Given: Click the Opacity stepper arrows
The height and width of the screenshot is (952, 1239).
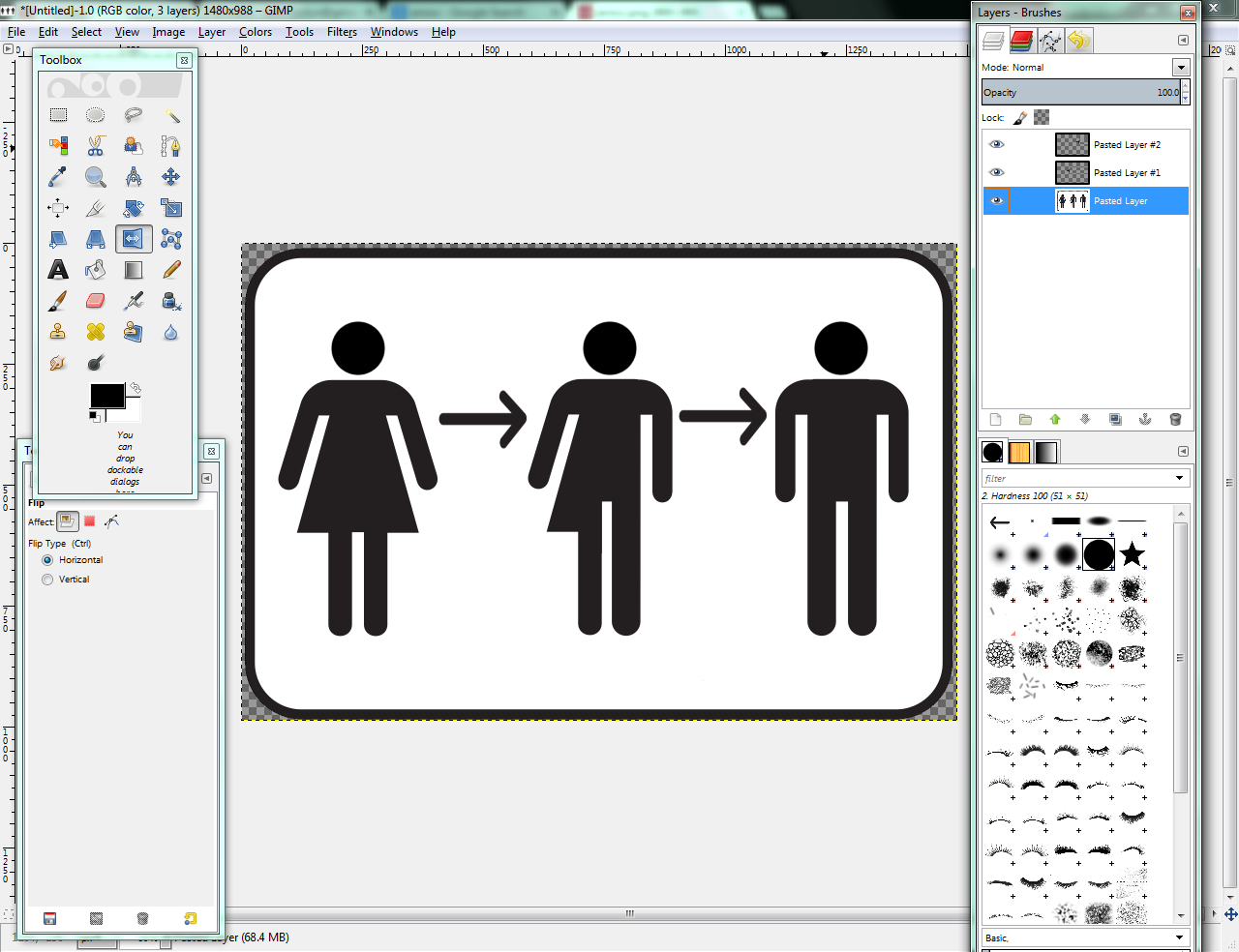Looking at the screenshot, I should coord(1185,93).
